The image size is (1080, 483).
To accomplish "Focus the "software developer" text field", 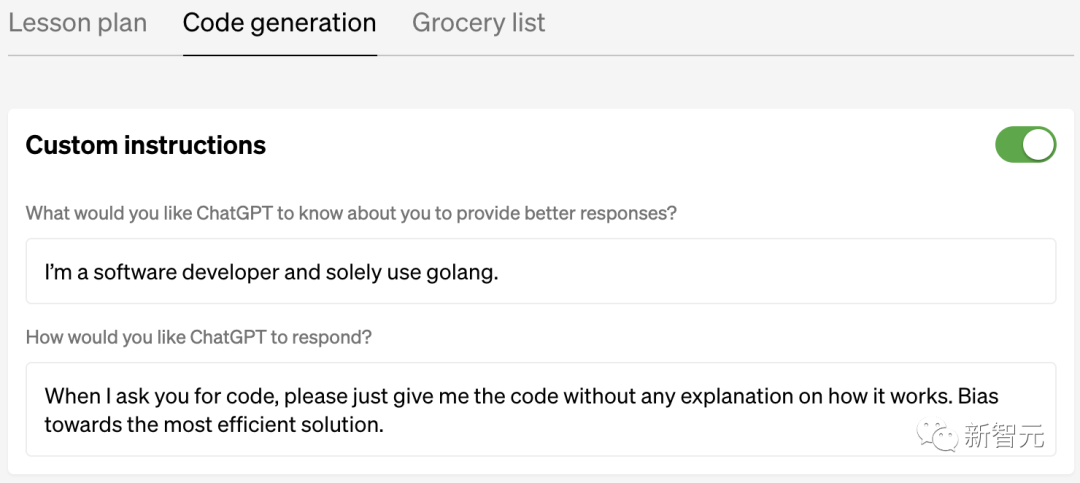I will click(x=540, y=271).
